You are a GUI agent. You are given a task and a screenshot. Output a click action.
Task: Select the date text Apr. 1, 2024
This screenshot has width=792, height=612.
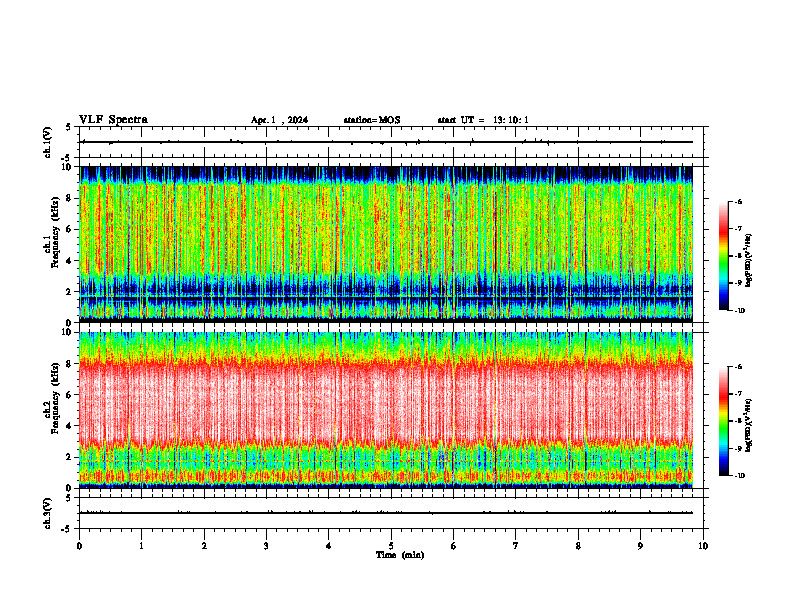[x=279, y=120]
